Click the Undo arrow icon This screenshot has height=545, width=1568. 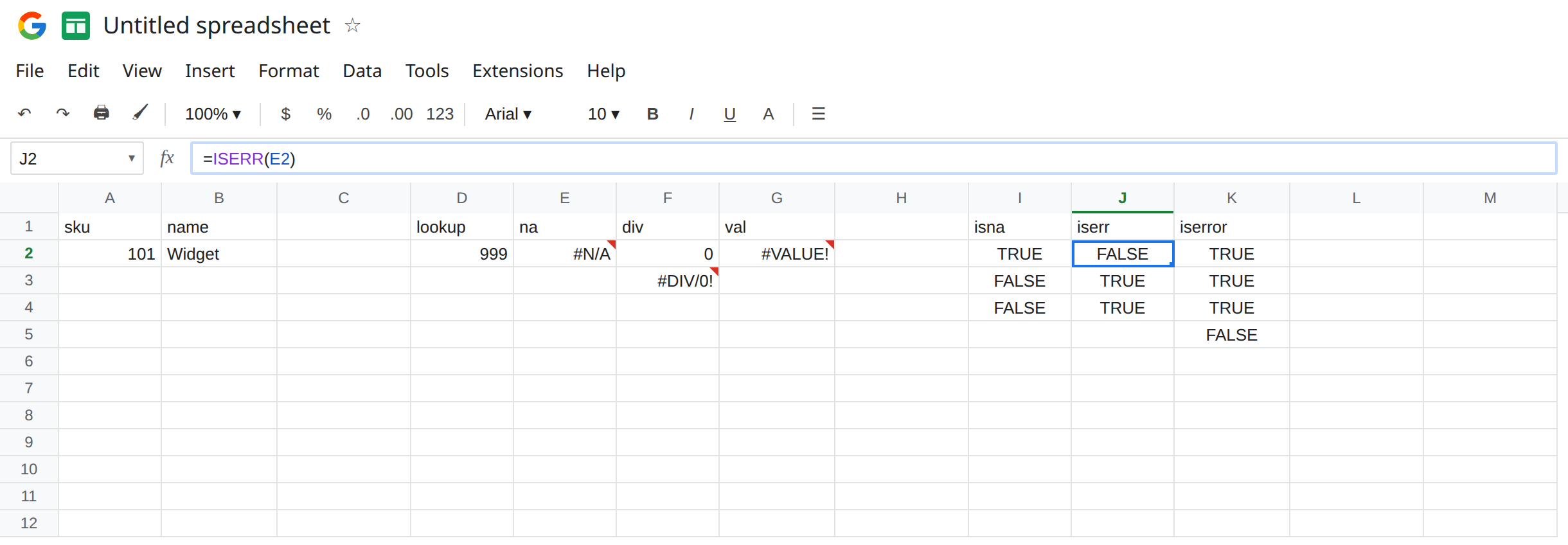pyautogui.click(x=24, y=114)
